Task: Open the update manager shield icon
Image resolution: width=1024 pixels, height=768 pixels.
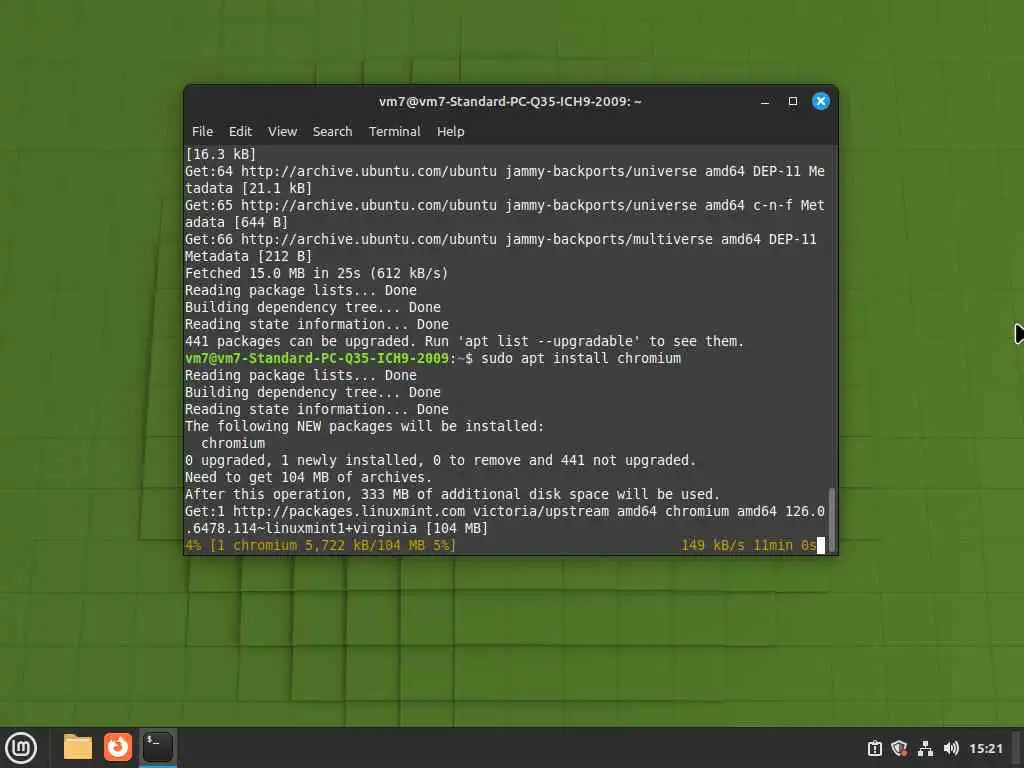Action: click(x=899, y=748)
